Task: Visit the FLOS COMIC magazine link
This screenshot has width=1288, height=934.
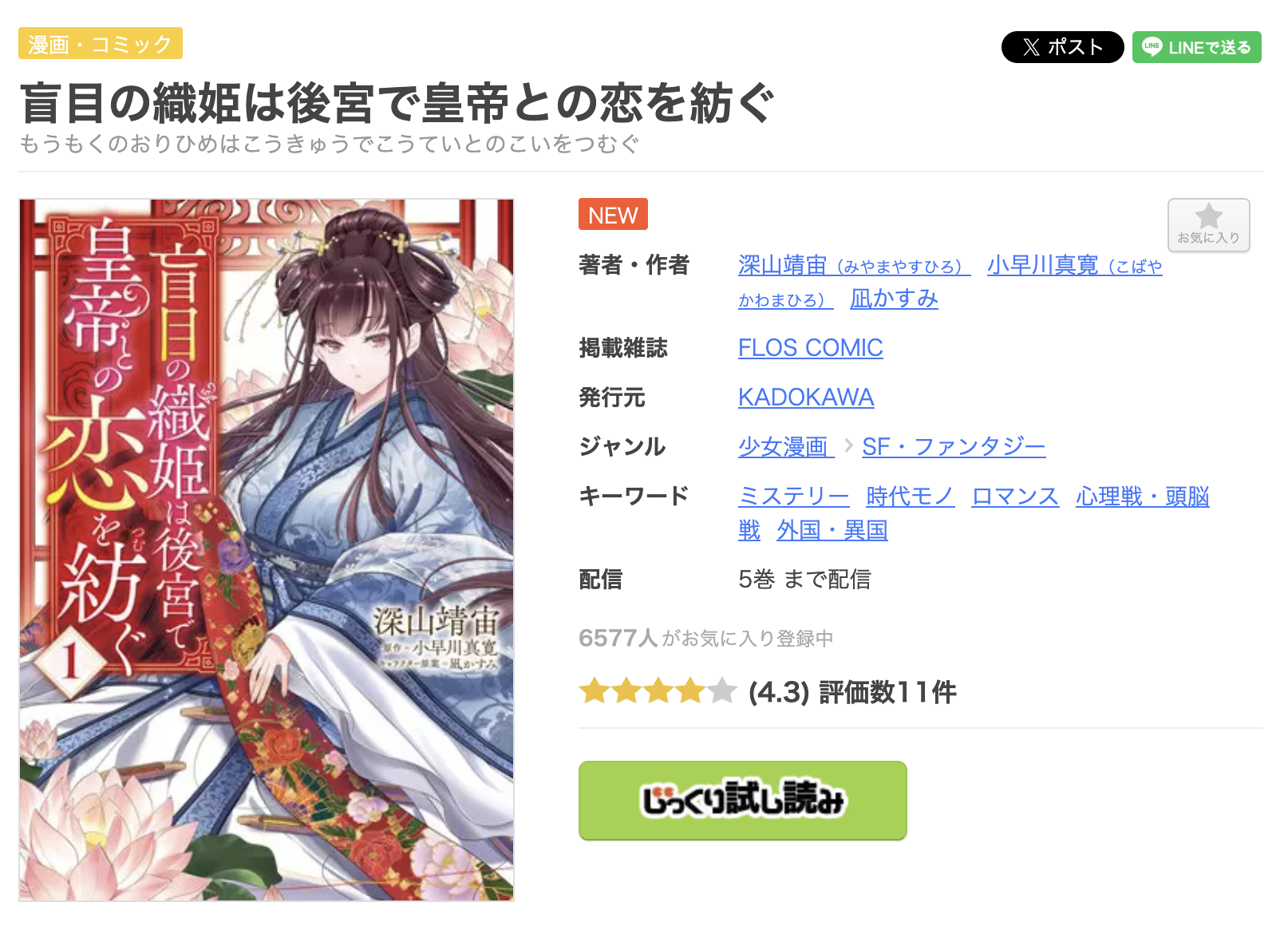Action: coord(810,348)
